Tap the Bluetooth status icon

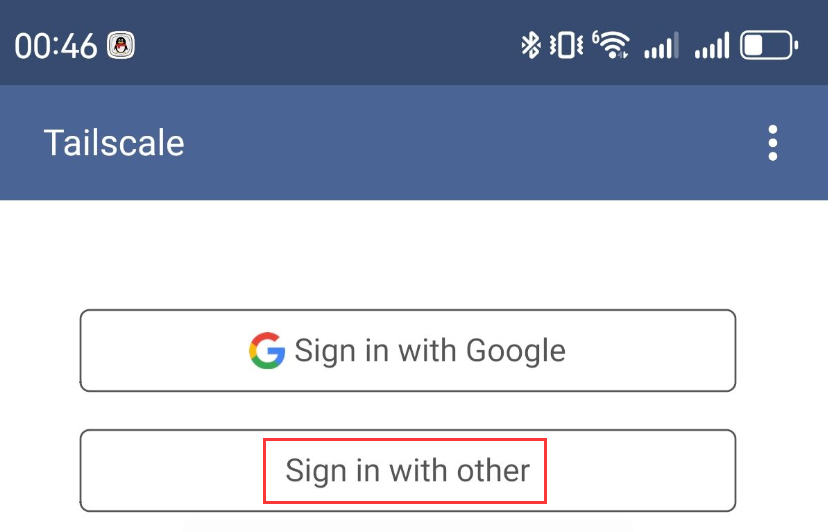531,45
